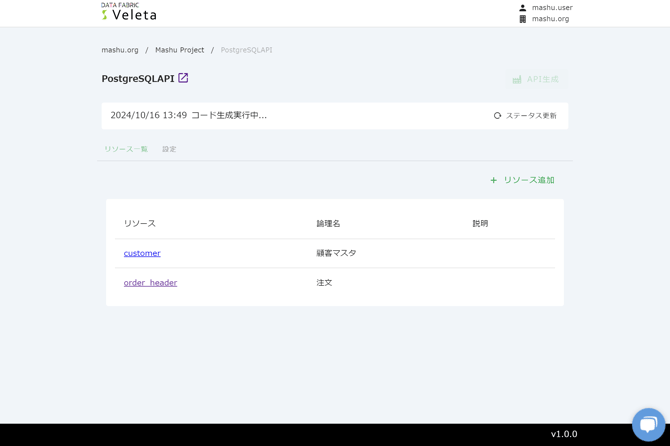Click the user profile icon beside mashu.user
The width and height of the screenshot is (670, 446).
[x=522, y=8]
